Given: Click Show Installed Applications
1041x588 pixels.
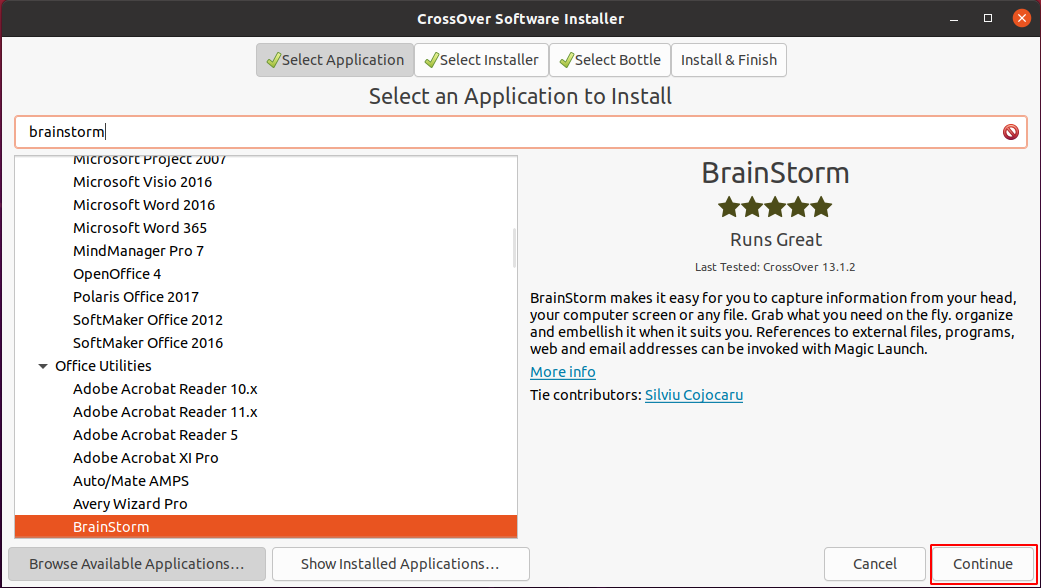Looking at the screenshot, I should pos(400,563).
